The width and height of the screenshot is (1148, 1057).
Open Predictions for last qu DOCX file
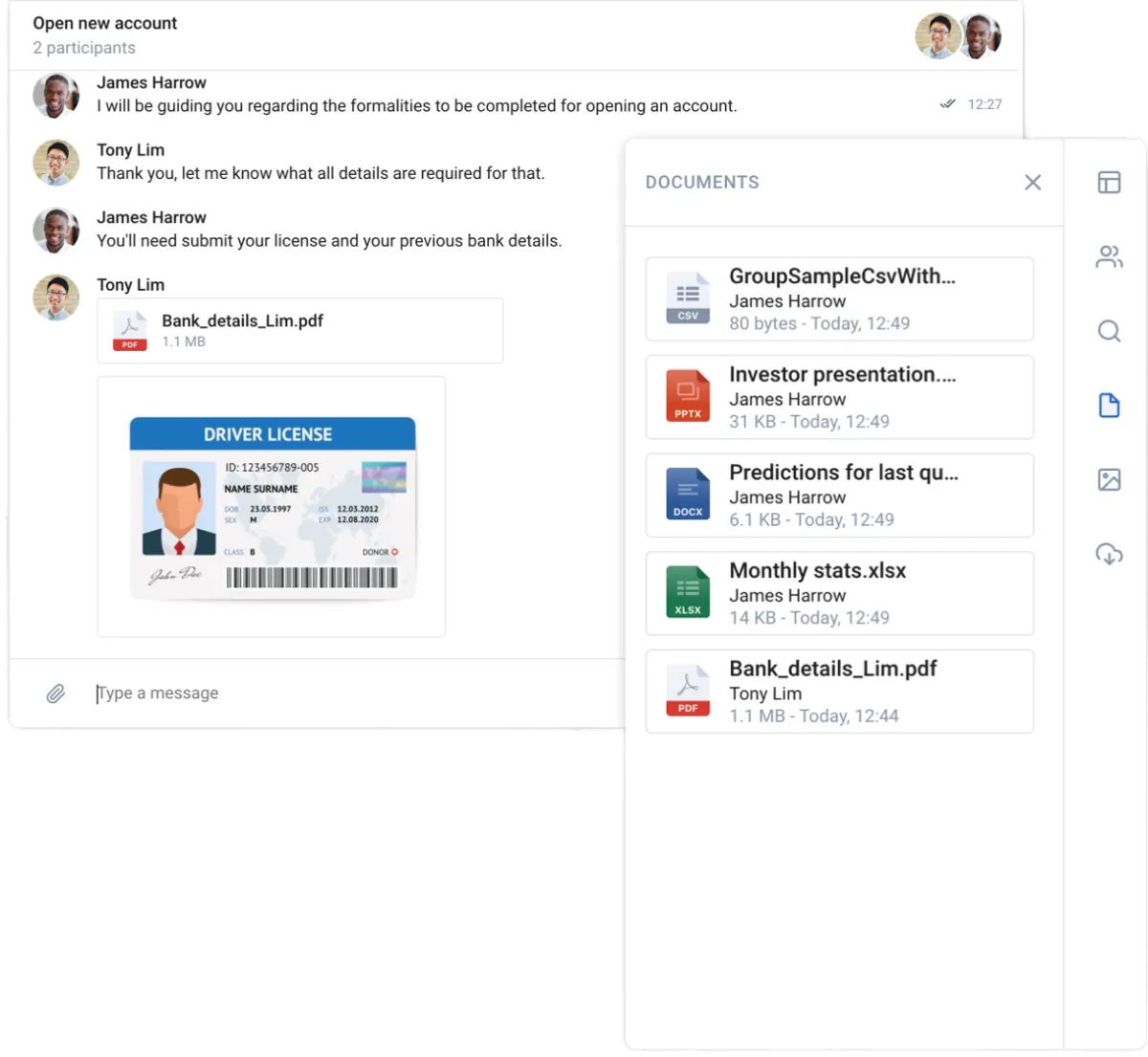[840, 495]
